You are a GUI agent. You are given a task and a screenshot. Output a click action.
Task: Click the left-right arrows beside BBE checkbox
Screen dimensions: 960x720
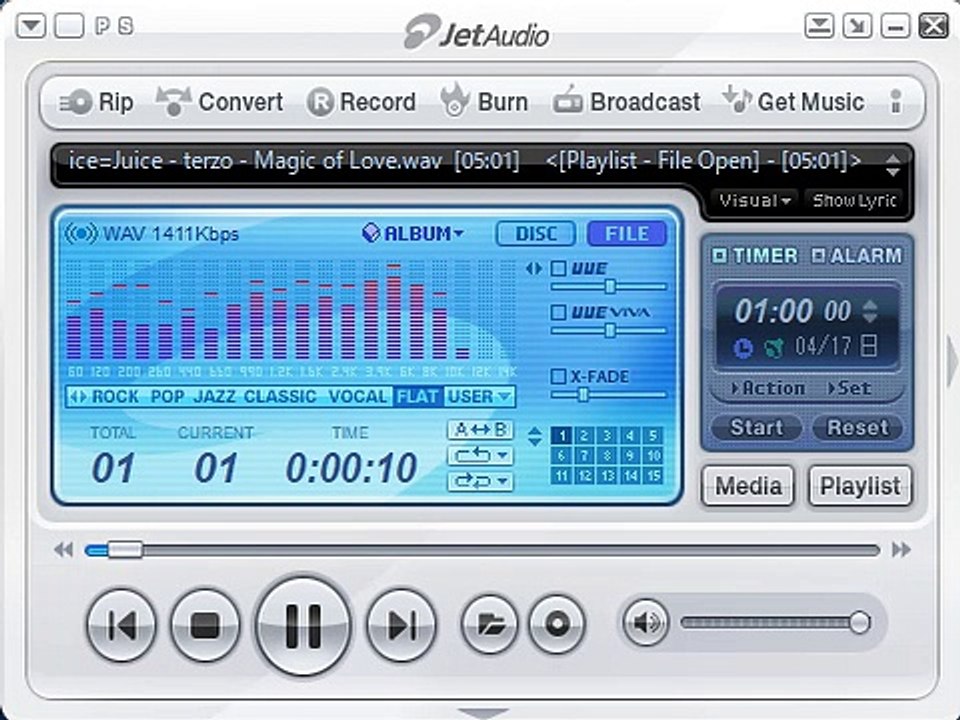pos(534,268)
